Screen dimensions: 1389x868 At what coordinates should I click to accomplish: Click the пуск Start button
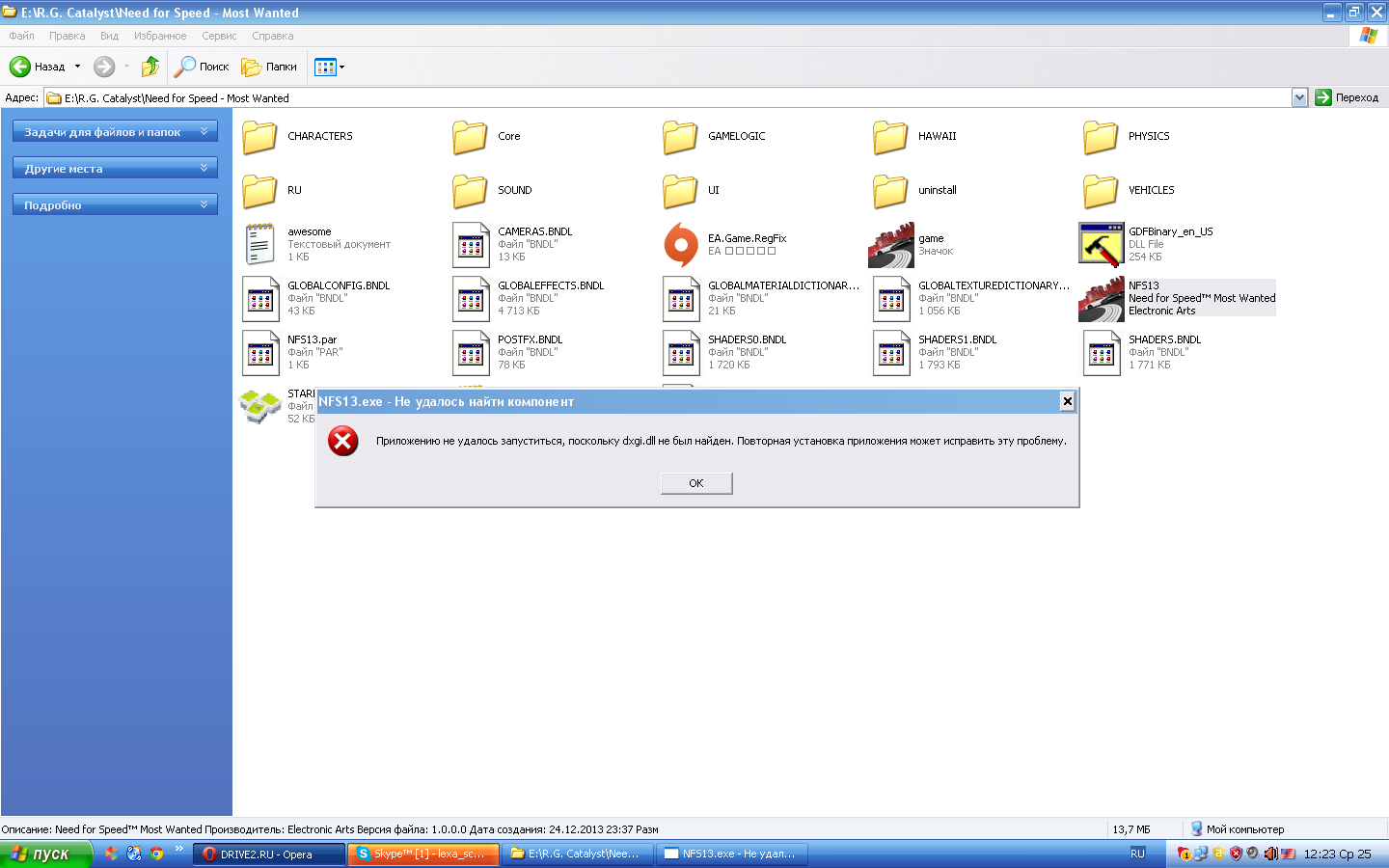[x=45, y=854]
